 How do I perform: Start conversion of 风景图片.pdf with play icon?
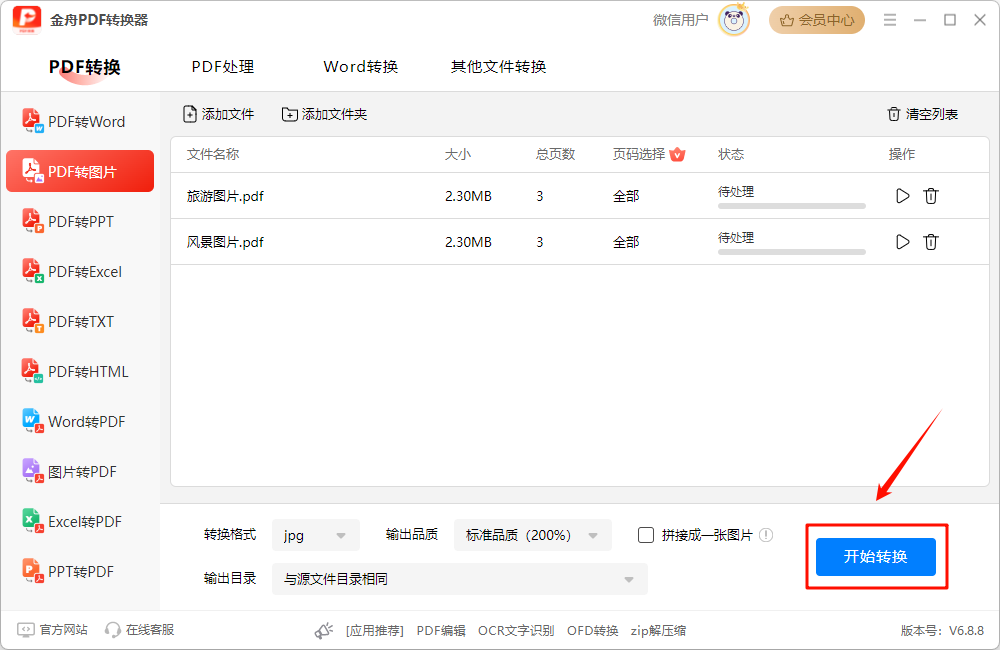(902, 242)
